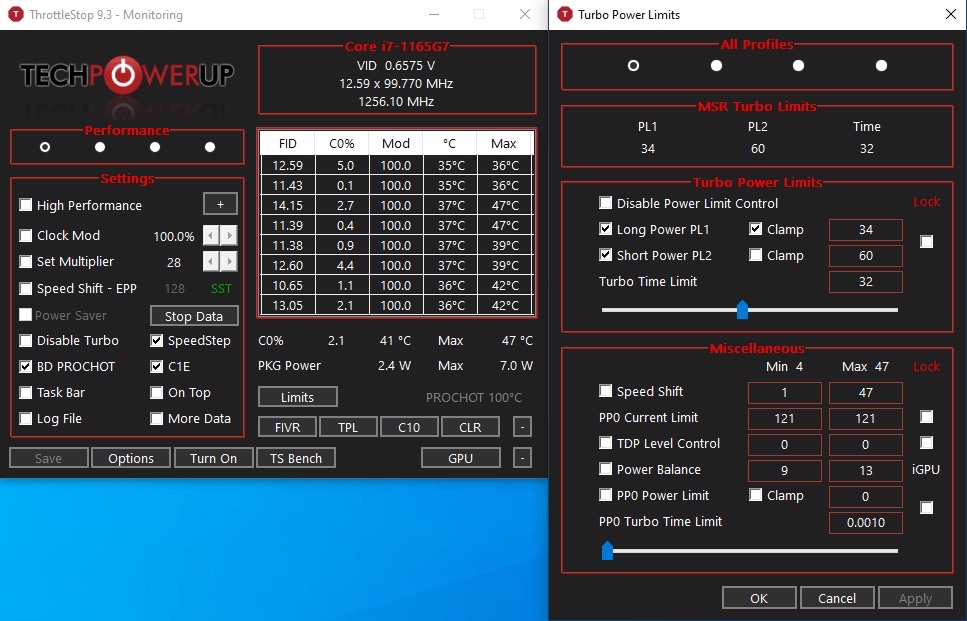
Task: Enable the More Data checkbox
Action: click(157, 418)
